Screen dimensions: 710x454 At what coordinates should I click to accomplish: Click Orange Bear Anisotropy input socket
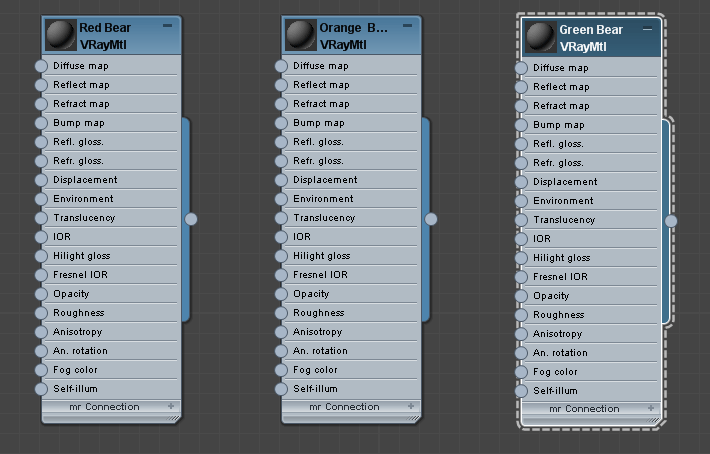281,332
